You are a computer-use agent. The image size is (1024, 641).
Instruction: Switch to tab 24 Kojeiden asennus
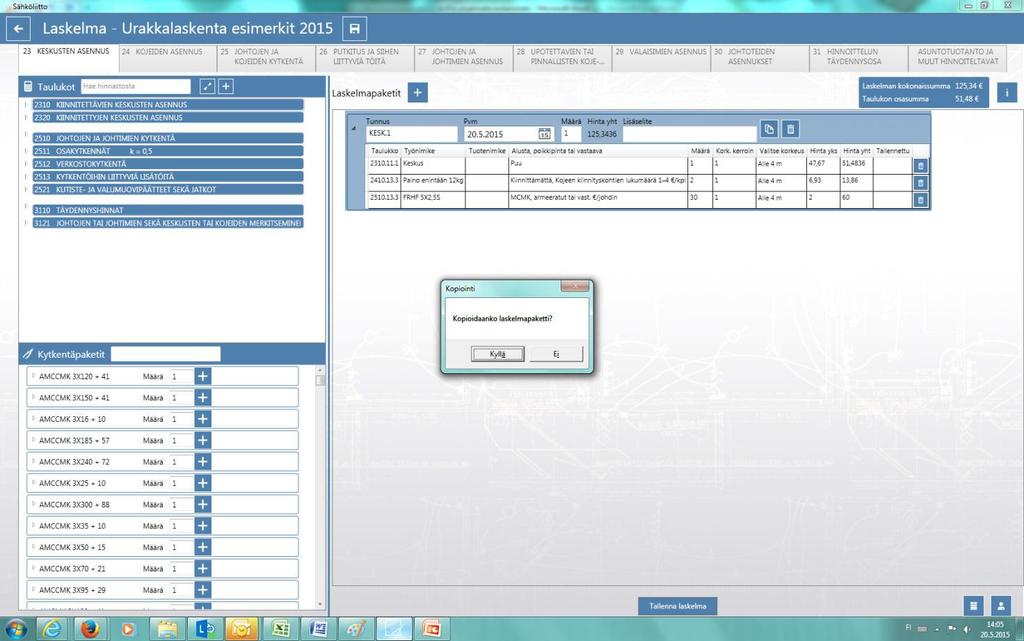click(168, 57)
